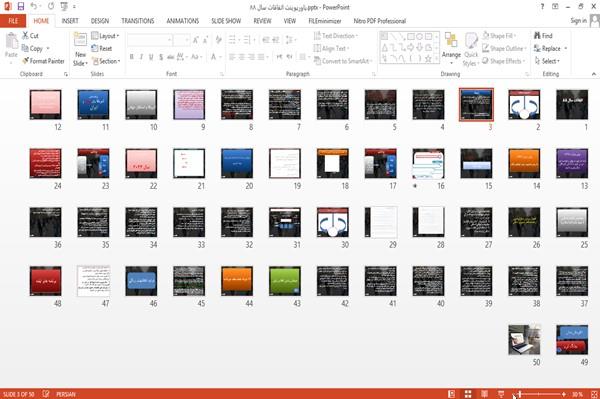Click zoom in plus button
The width and height of the screenshot is (600, 399).
click(564, 394)
